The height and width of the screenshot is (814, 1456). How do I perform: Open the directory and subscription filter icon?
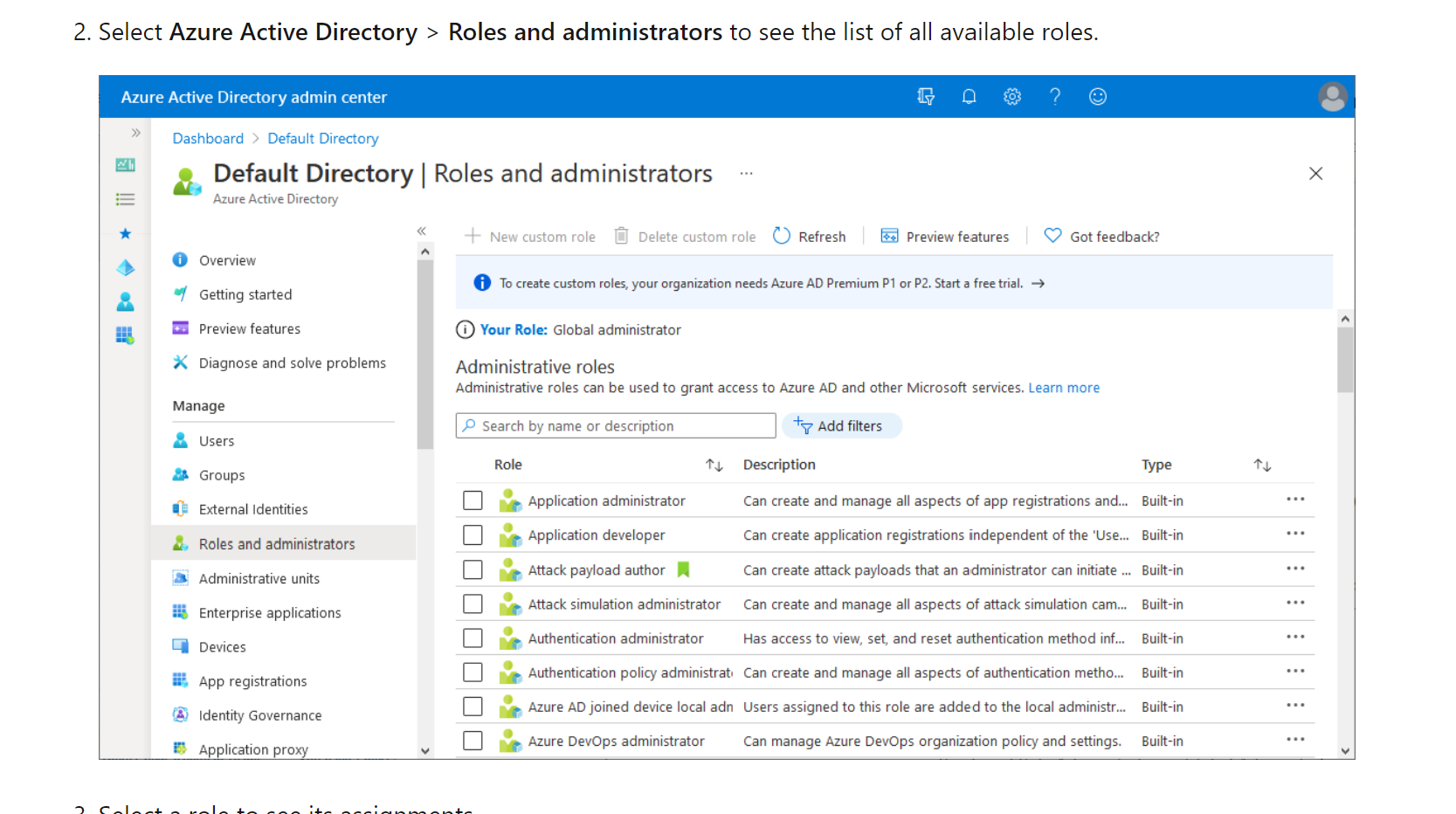[926, 97]
